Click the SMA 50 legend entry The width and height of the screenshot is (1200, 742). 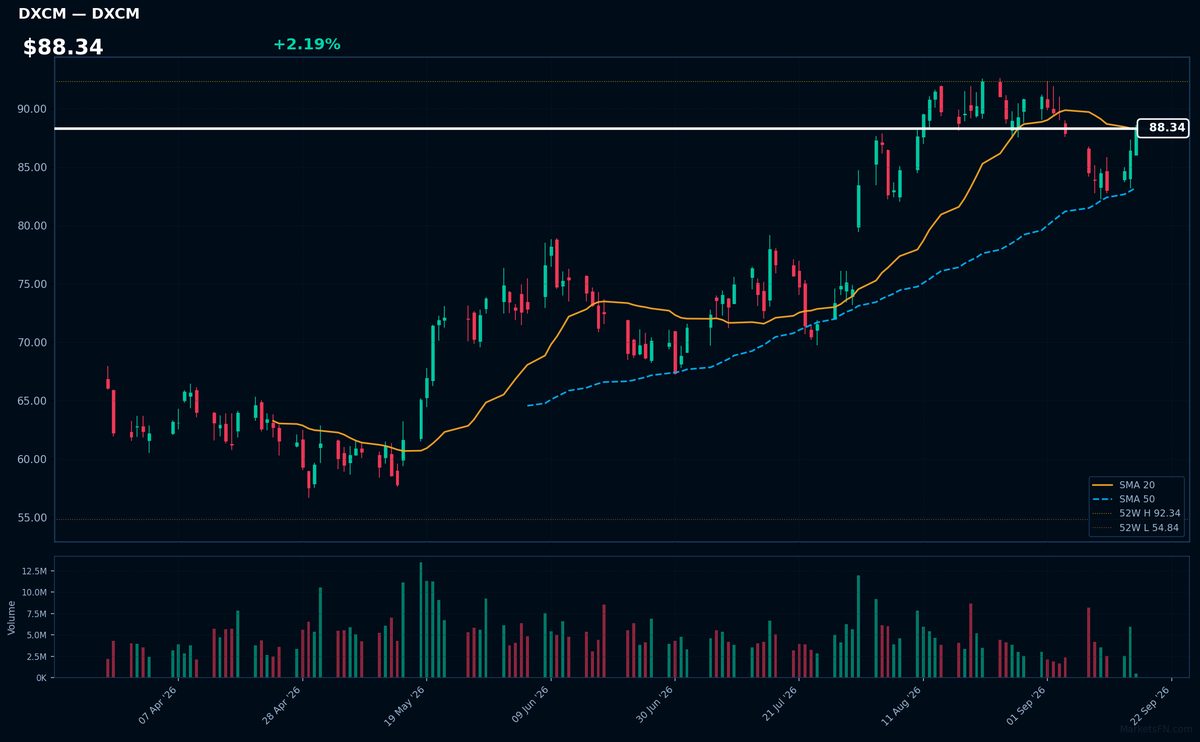click(x=1138, y=498)
